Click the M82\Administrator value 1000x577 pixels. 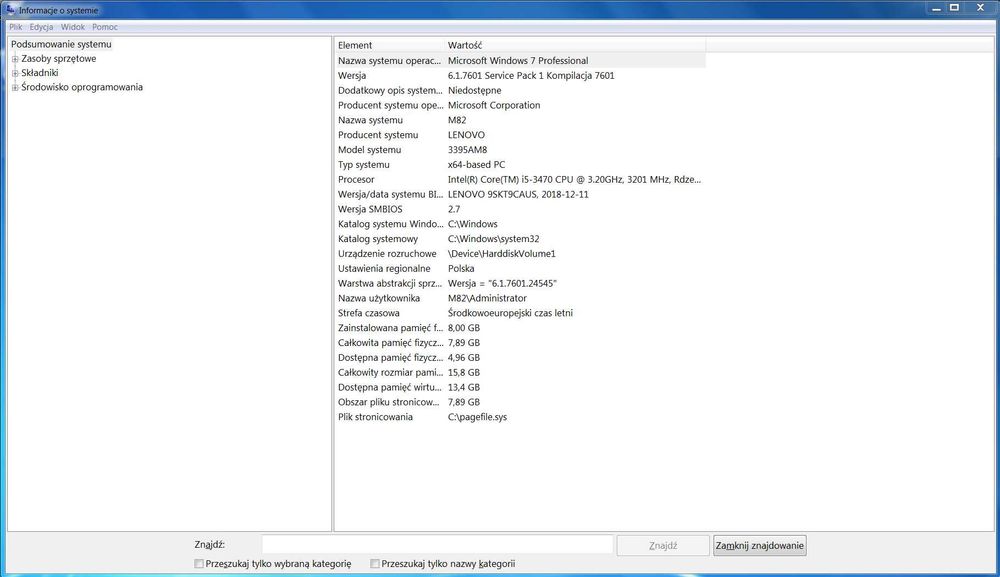pyautogui.click(x=487, y=298)
